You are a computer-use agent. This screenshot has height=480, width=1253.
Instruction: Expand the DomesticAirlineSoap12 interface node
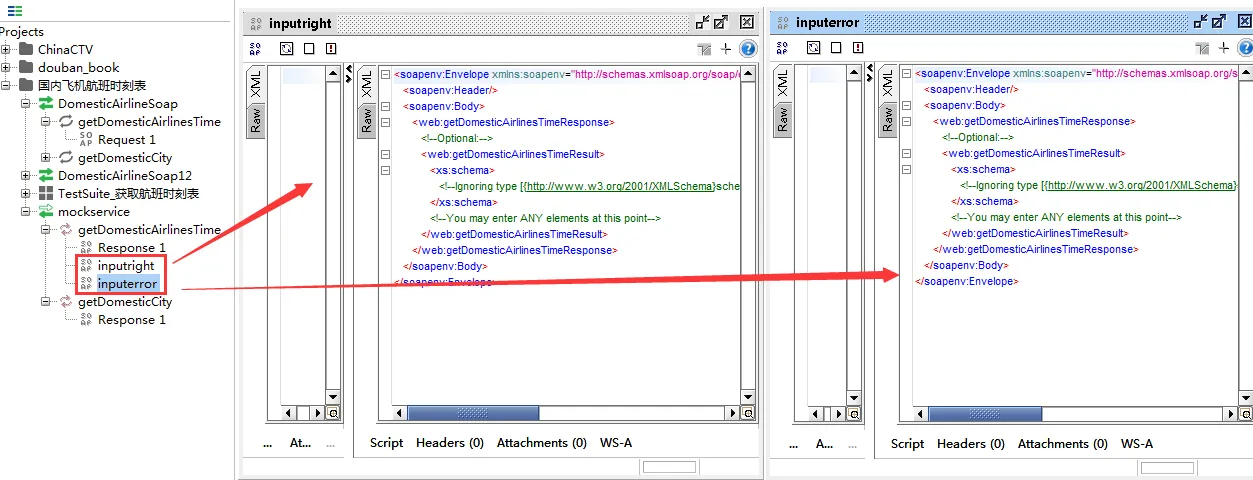pos(27,176)
